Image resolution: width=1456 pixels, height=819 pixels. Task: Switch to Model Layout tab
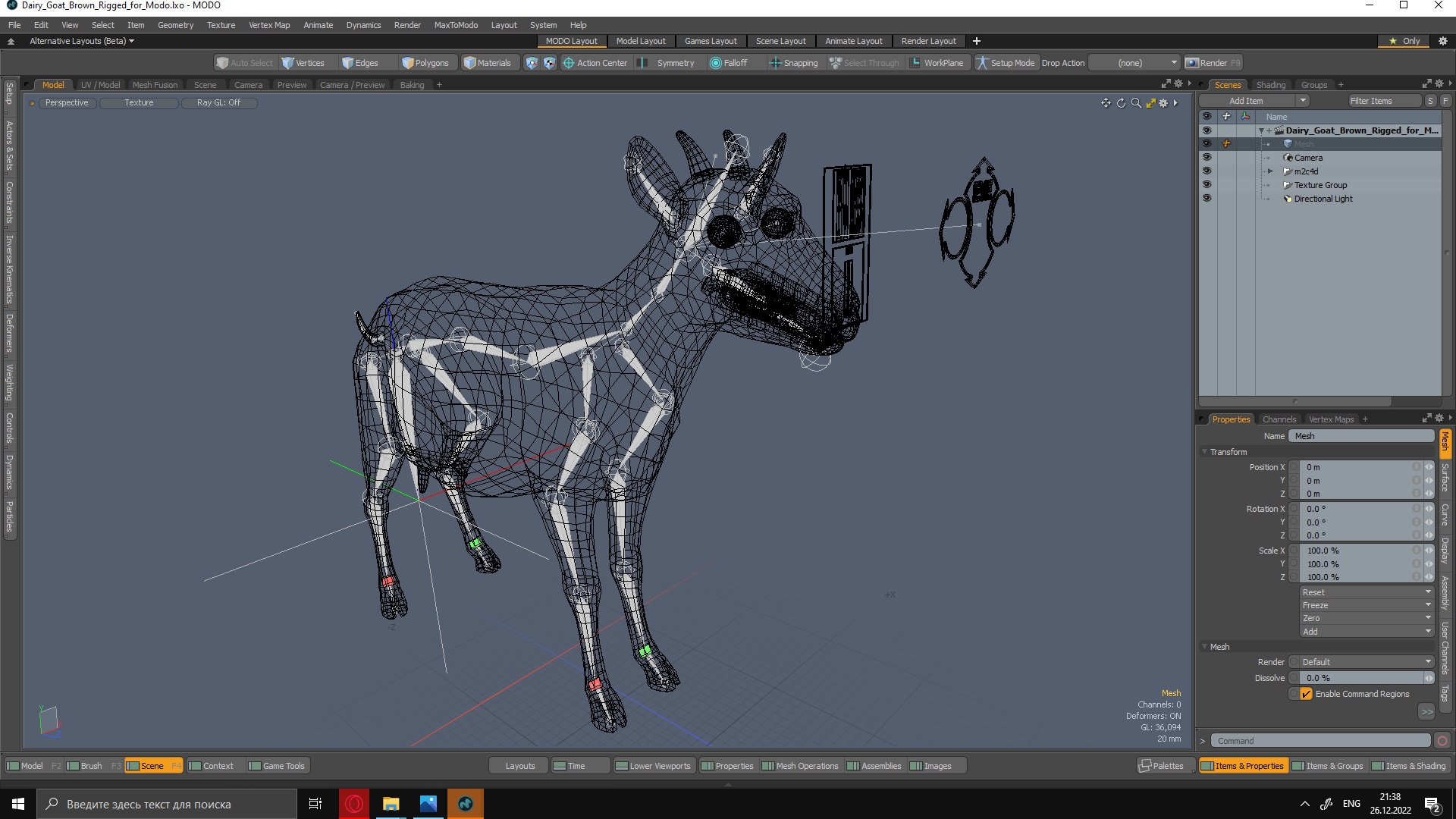point(640,41)
